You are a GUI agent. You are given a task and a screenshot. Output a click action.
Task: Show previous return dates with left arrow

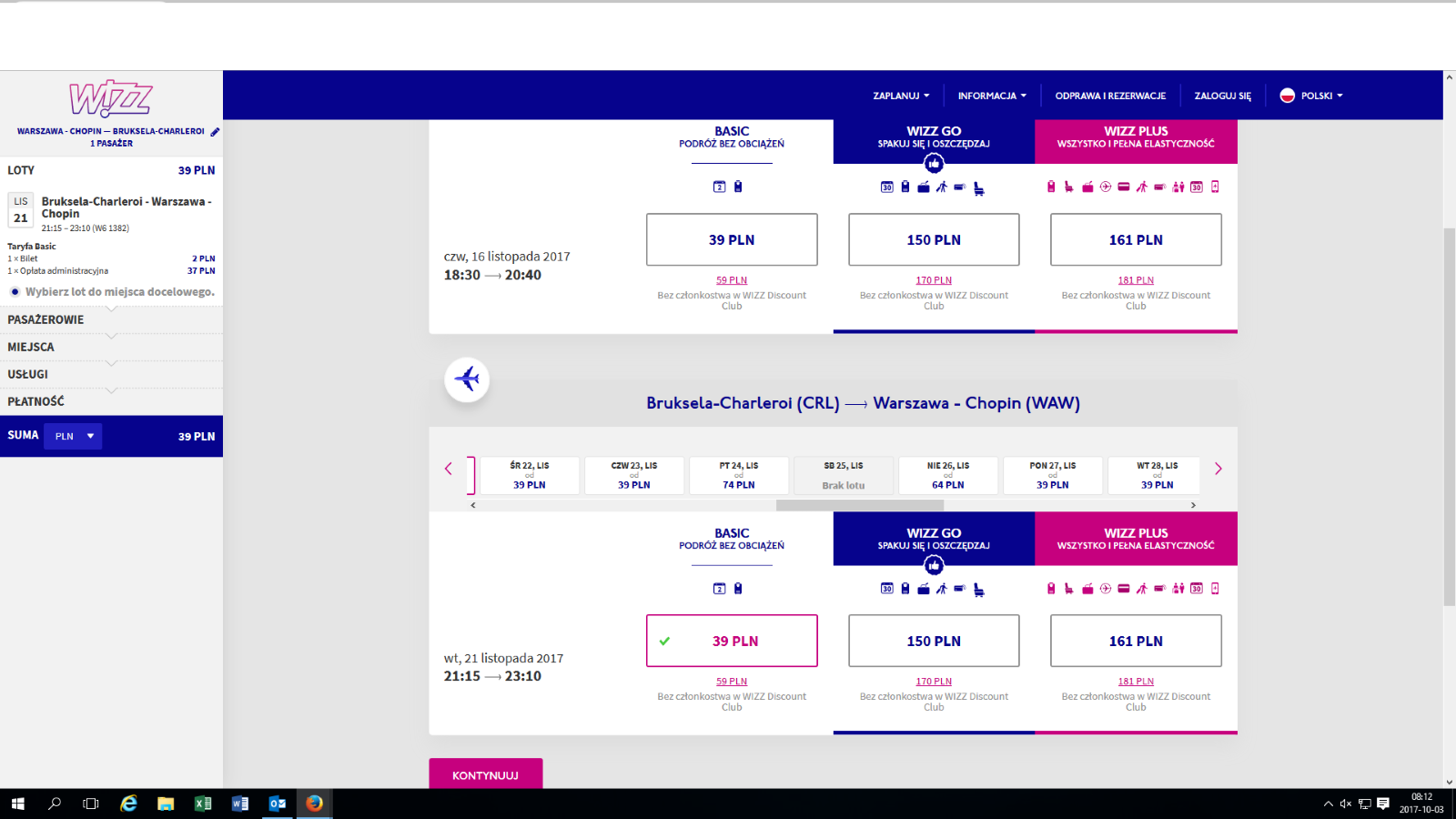pyautogui.click(x=449, y=469)
